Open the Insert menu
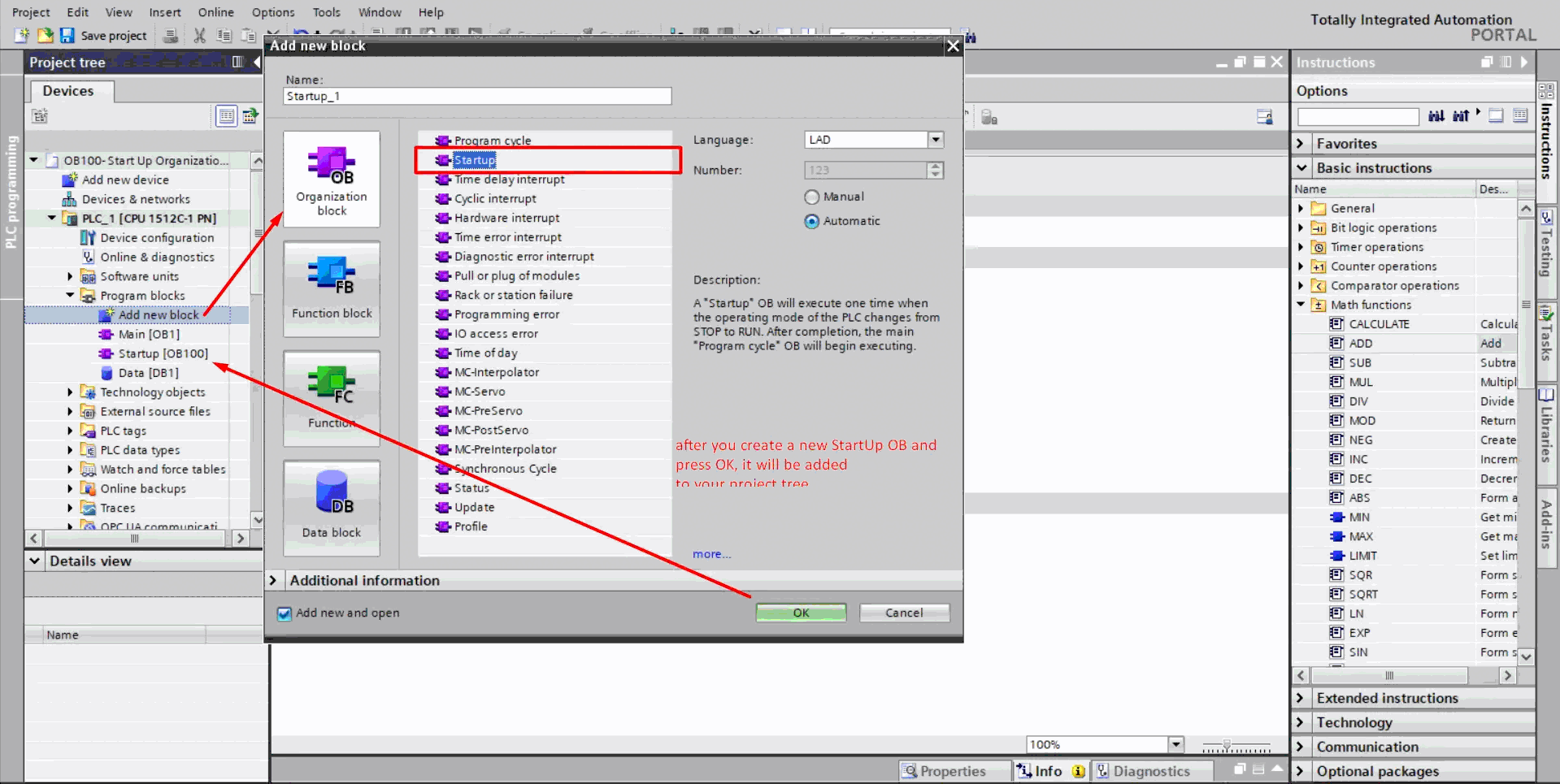Viewport: 1560px width, 784px height. point(165,12)
